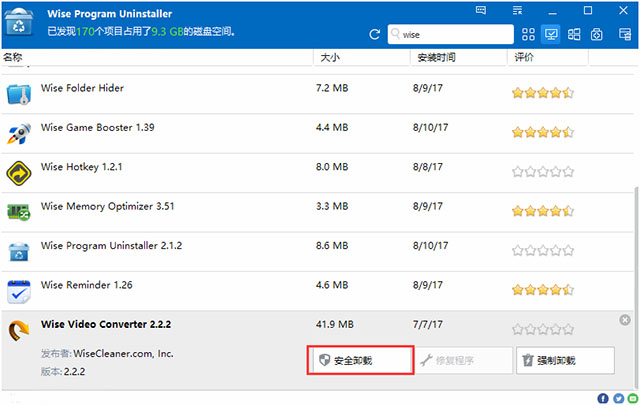Click the 安全卸載 safe uninstall button
Image resolution: width=640 pixels, height=405 pixels.
[x=359, y=360]
